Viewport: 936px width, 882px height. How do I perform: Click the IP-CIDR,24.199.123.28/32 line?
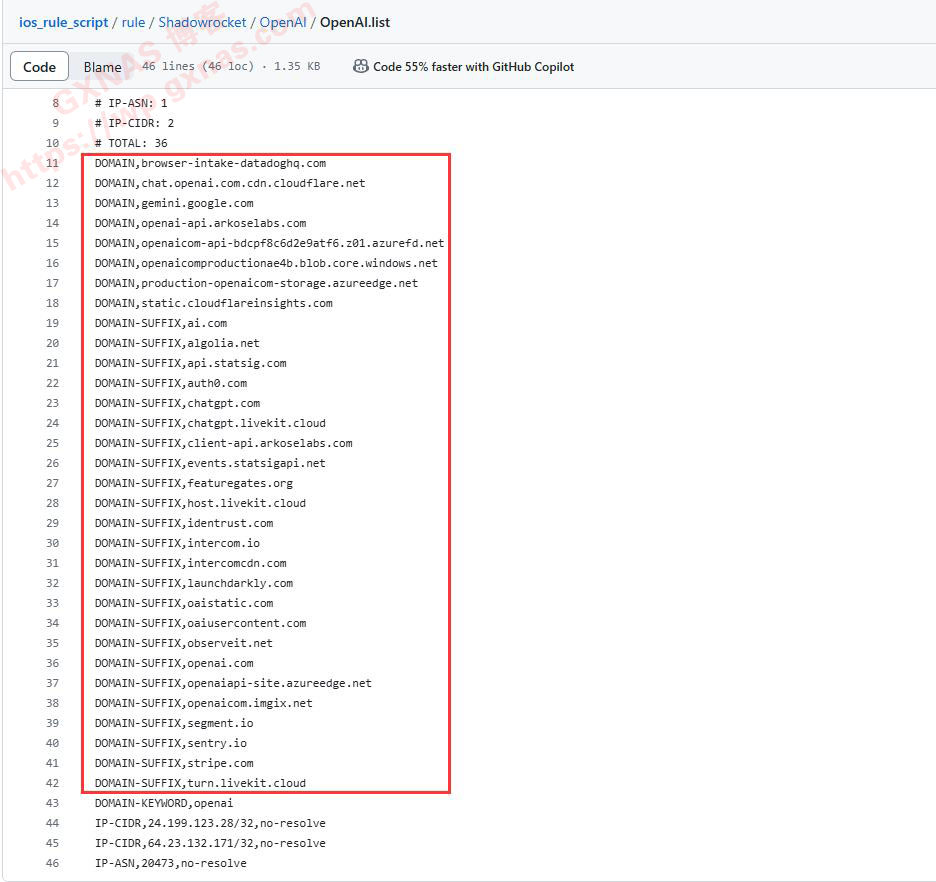(210, 823)
